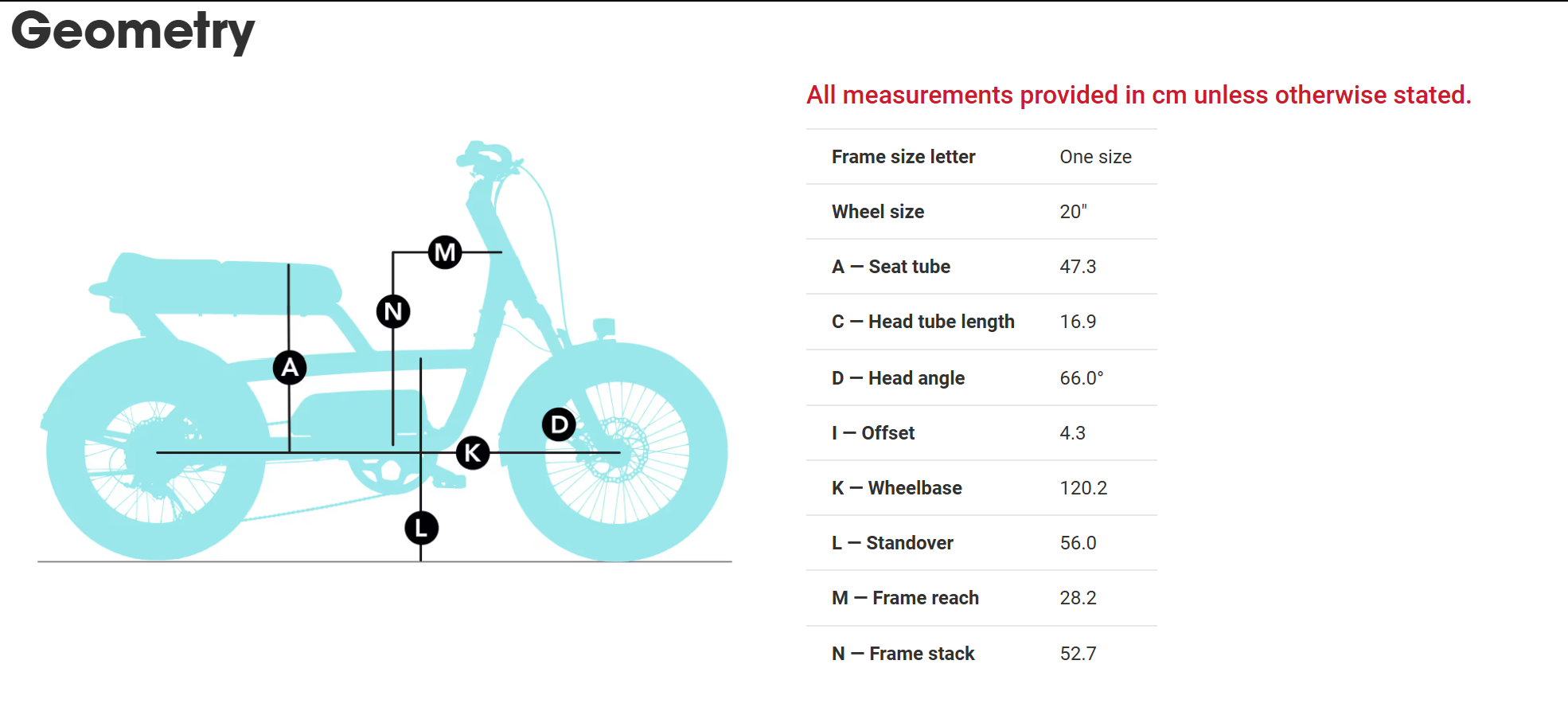Image resolution: width=1568 pixels, height=715 pixels.
Task: Click the K wheelbase marker
Action: click(473, 453)
